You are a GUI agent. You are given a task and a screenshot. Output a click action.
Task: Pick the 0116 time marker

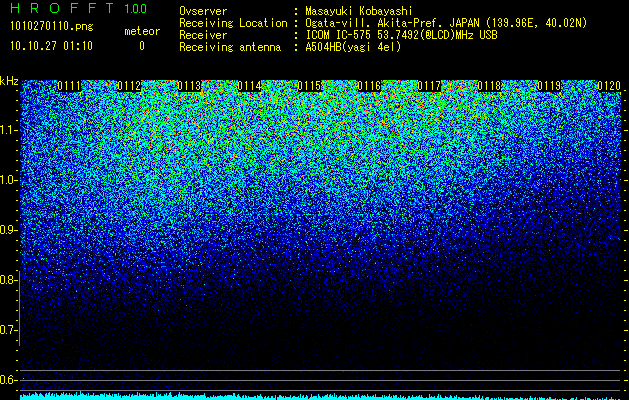pos(369,86)
